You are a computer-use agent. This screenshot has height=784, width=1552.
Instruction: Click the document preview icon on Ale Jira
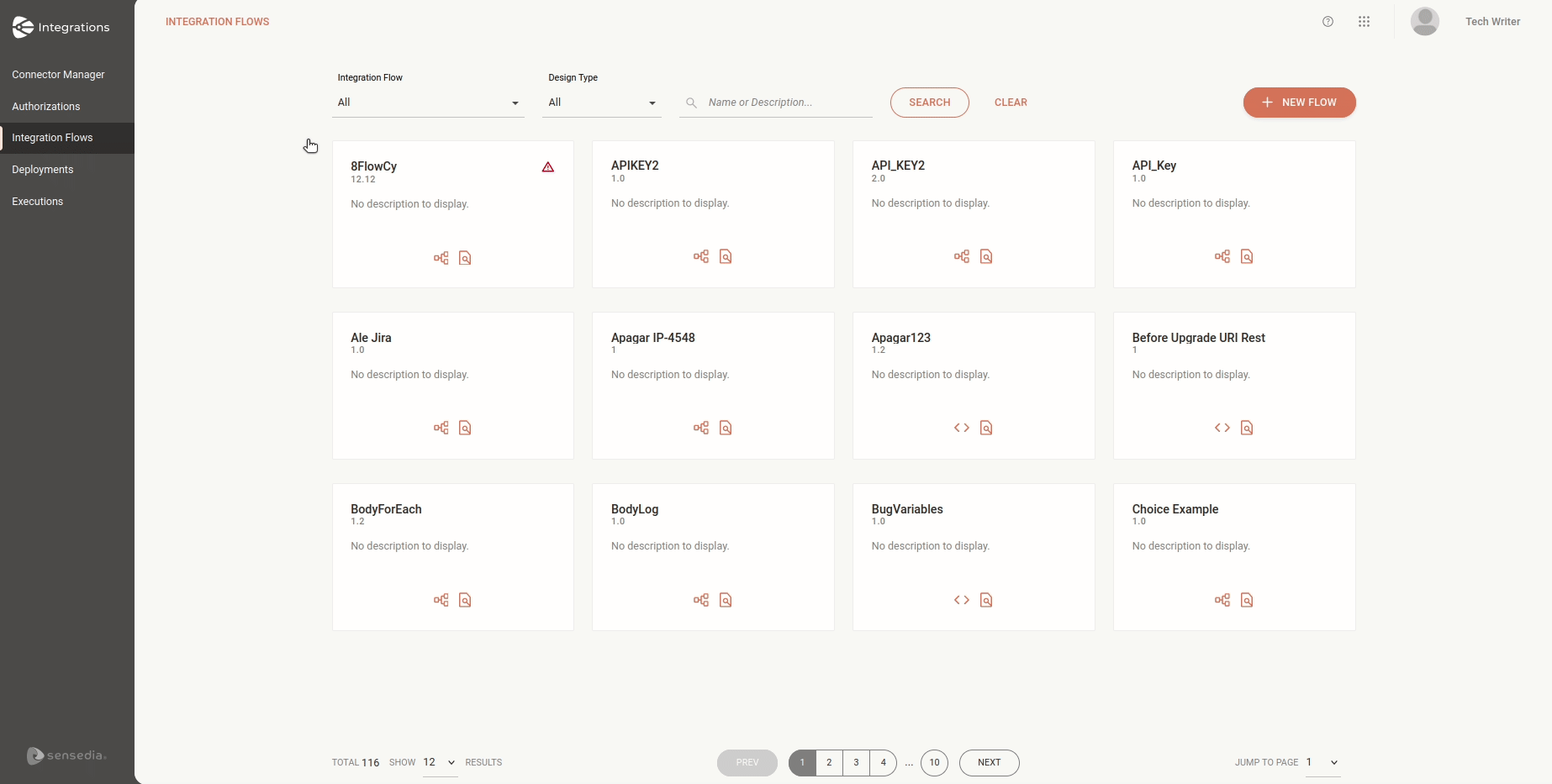click(466, 428)
